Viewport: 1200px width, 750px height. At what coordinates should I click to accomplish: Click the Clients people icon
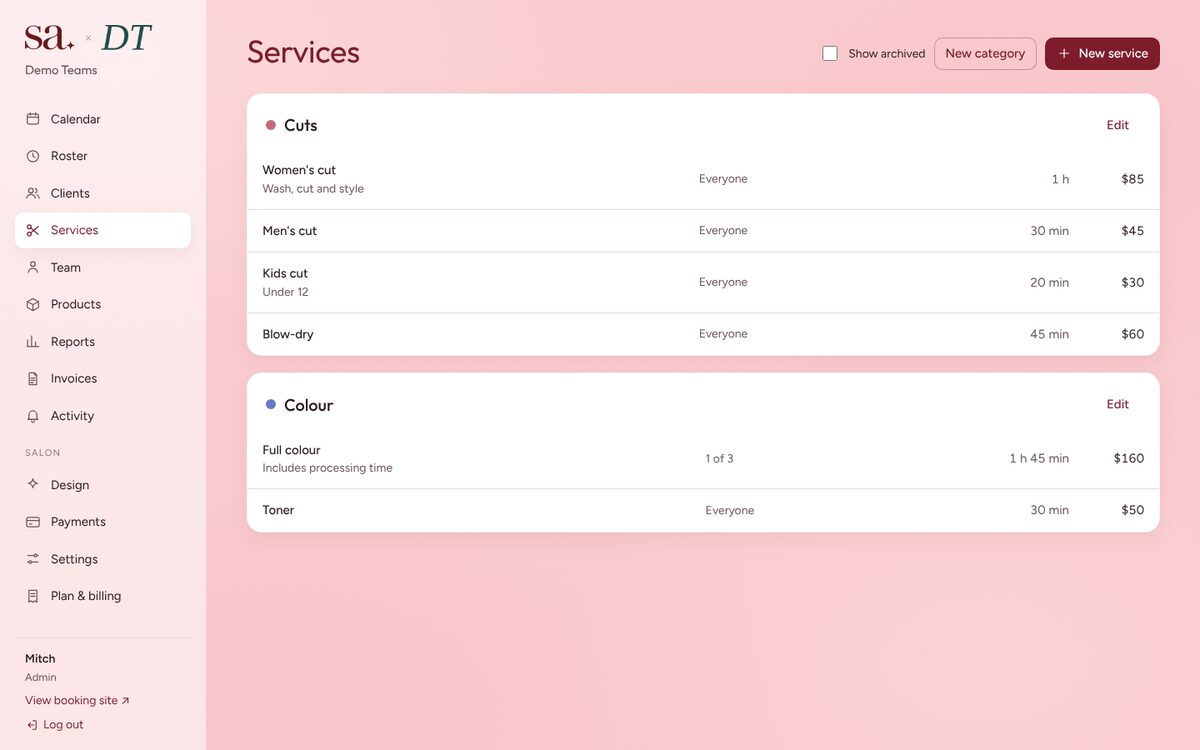33,193
